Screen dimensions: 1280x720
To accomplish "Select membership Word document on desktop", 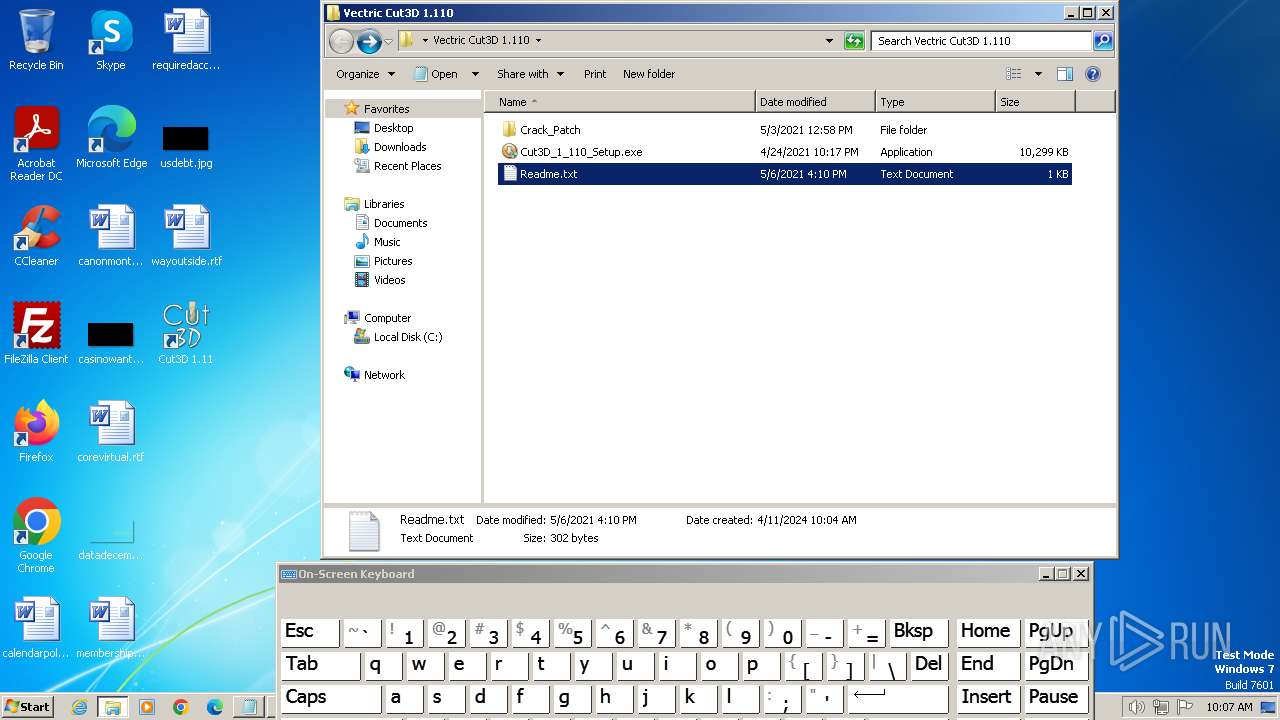I will tap(111, 628).
